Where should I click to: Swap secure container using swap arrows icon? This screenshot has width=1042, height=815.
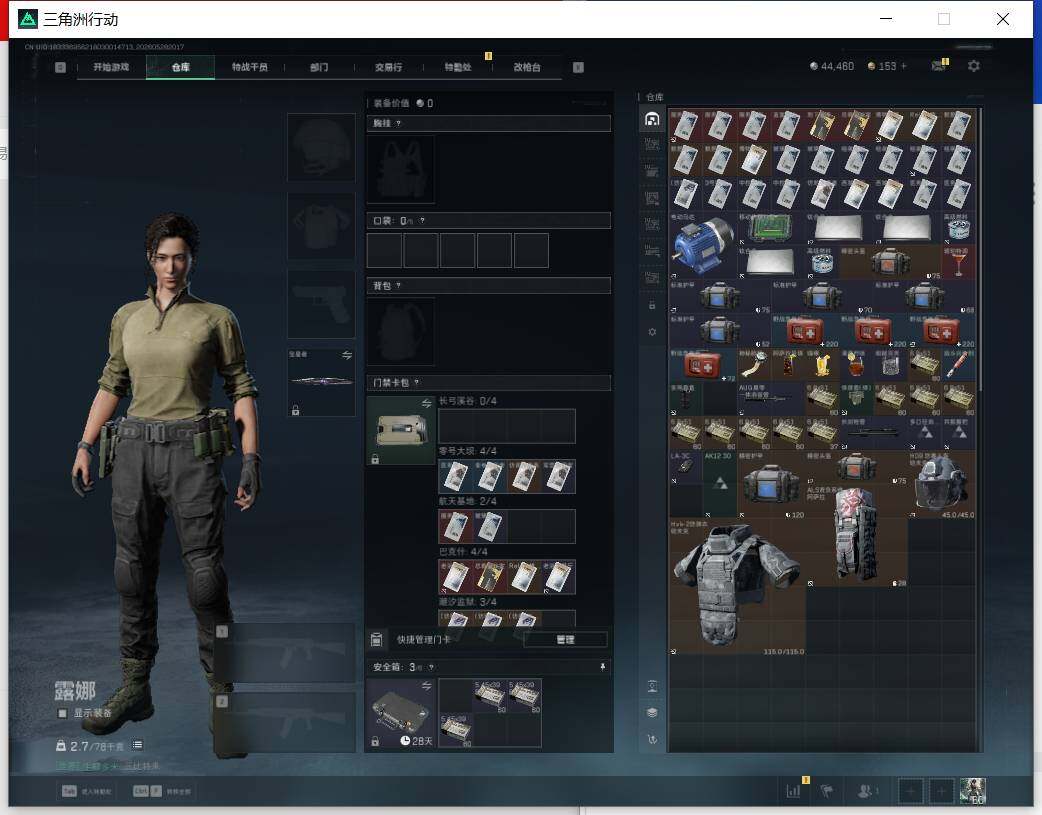(427, 685)
